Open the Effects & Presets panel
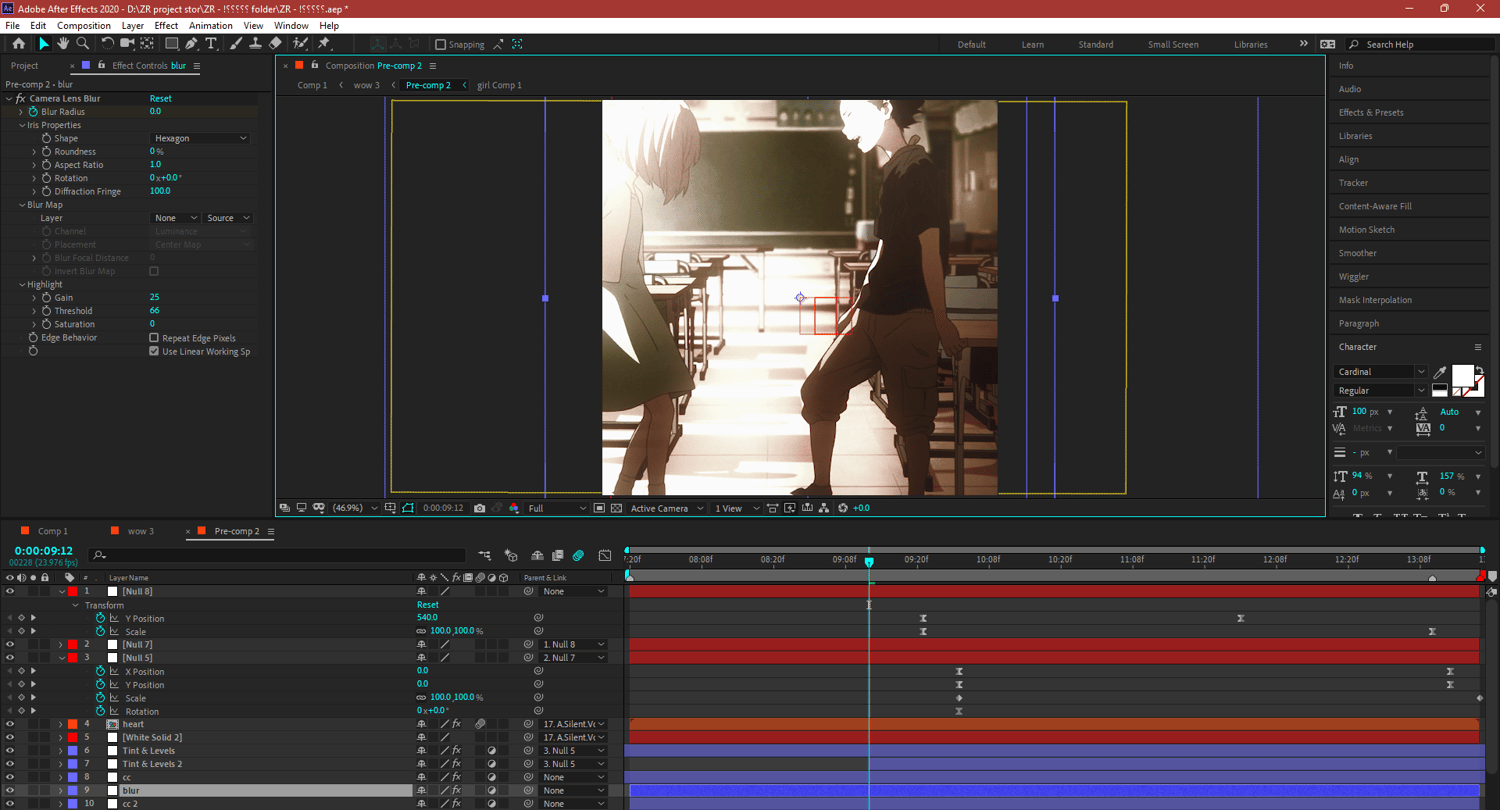This screenshot has width=1500, height=810. [x=1371, y=113]
